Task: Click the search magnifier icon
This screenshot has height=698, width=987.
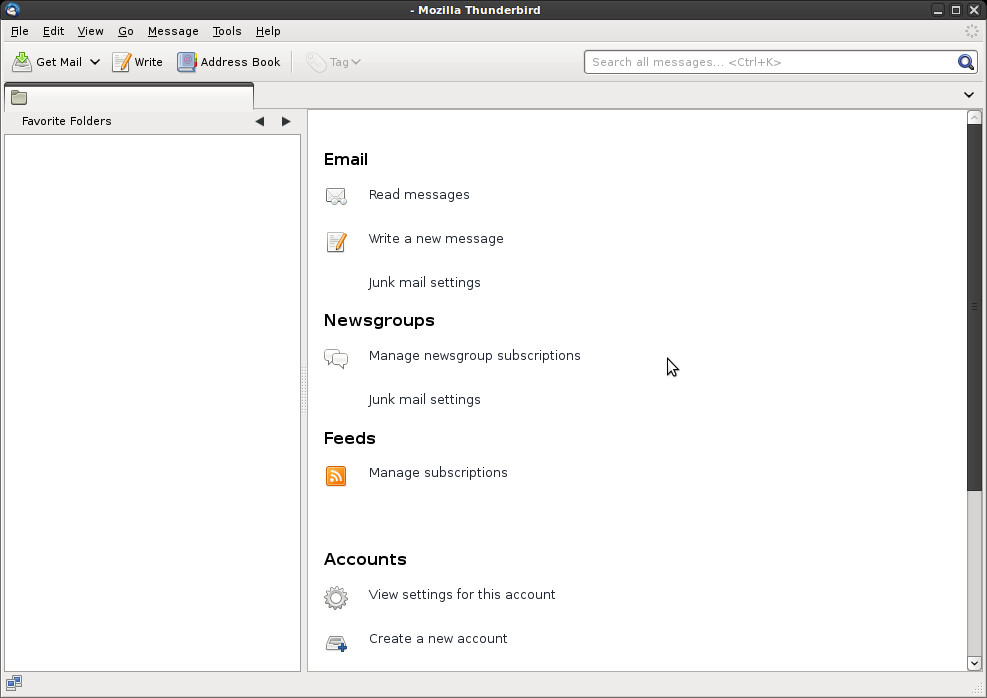Action: pyautogui.click(x=966, y=62)
